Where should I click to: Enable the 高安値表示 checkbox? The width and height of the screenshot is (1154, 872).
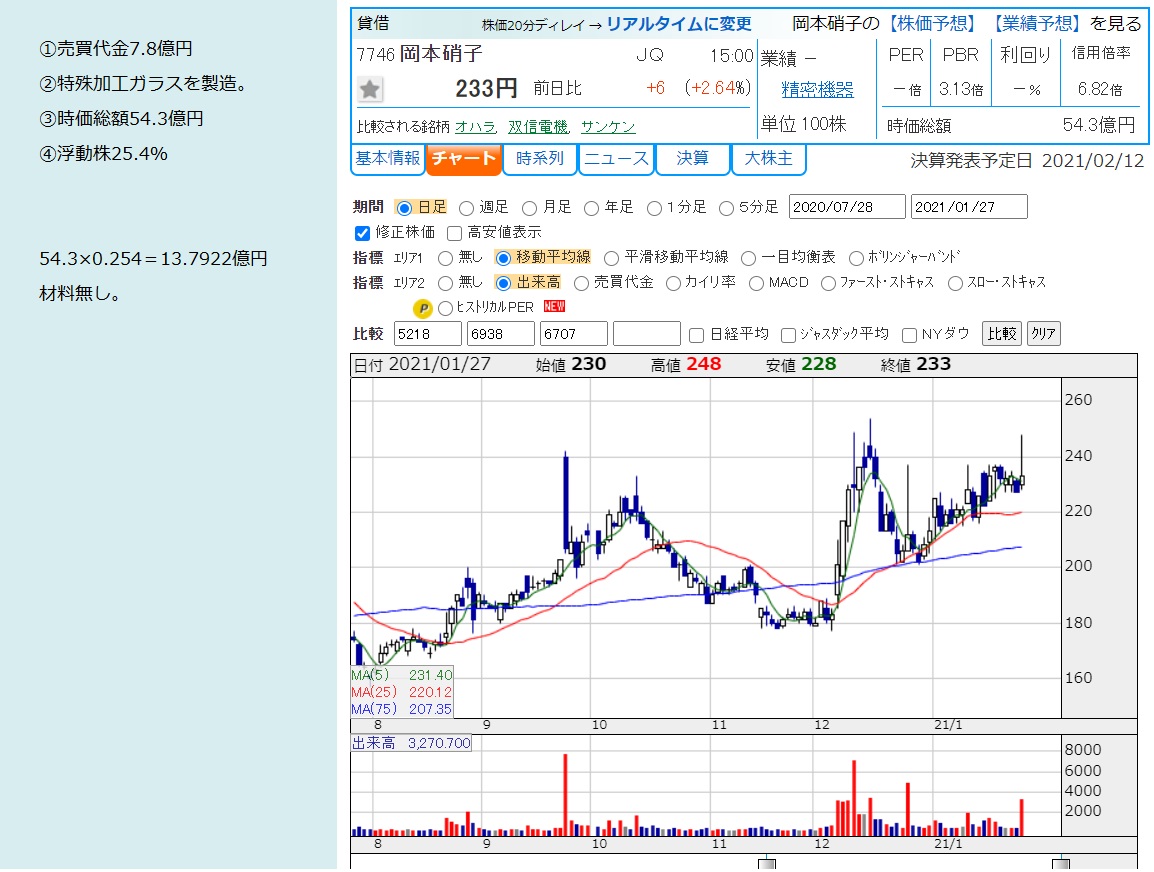click(454, 233)
